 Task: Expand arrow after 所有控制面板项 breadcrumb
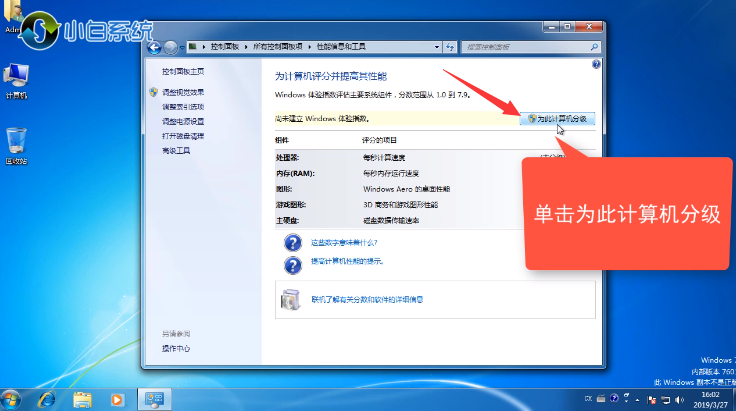[x=310, y=47]
